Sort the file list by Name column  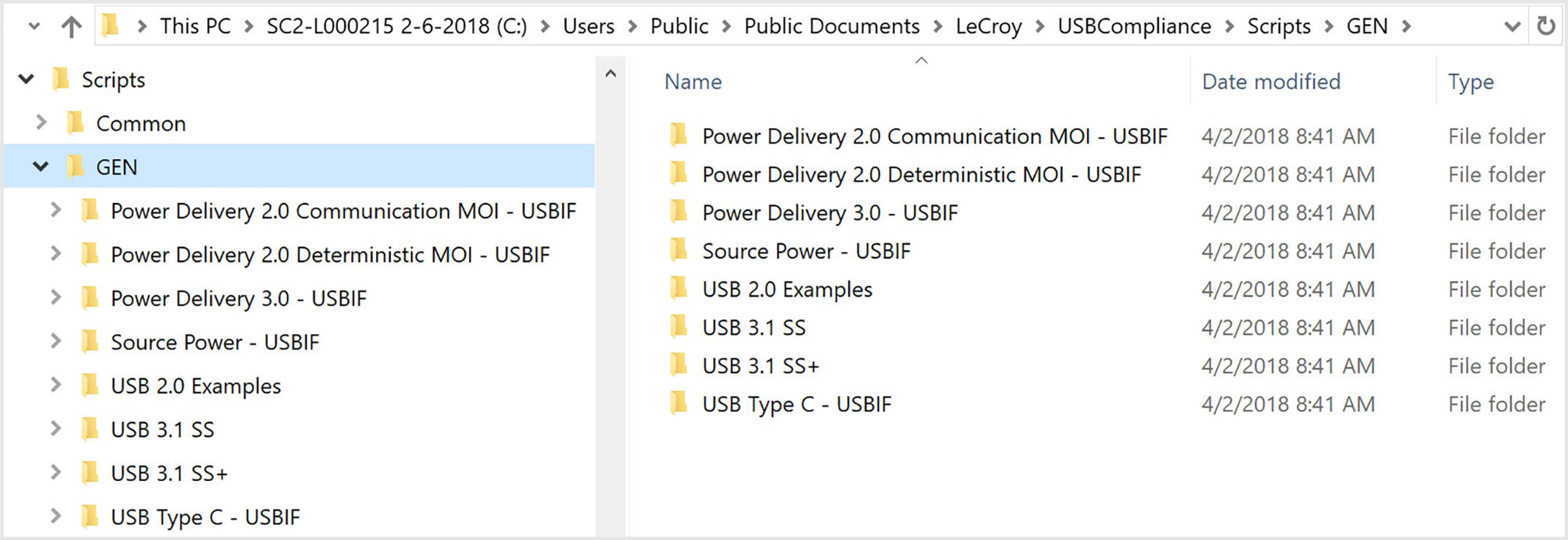click(693, 81)
